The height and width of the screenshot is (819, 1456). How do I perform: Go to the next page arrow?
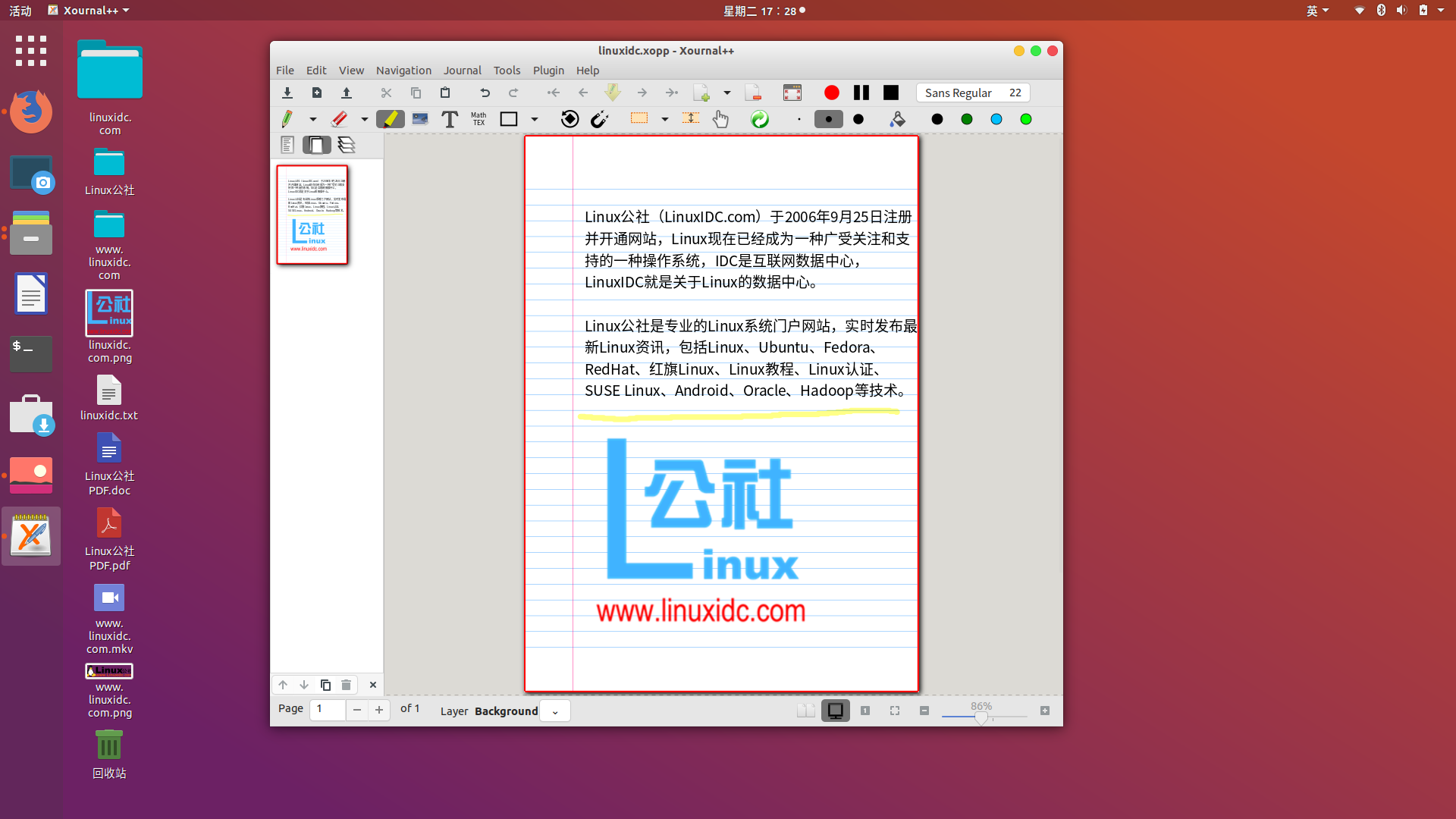(x=642, y=93)
